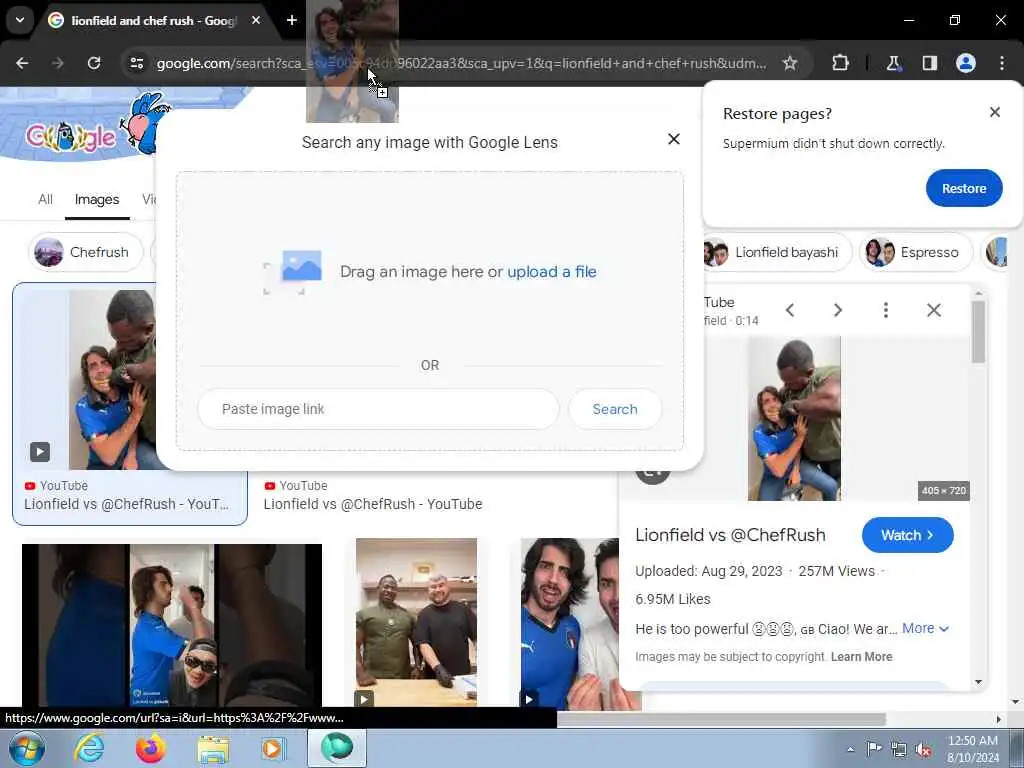Open the profile avatar icon
Screen dimensions: 1024x768
pos(966,63)
